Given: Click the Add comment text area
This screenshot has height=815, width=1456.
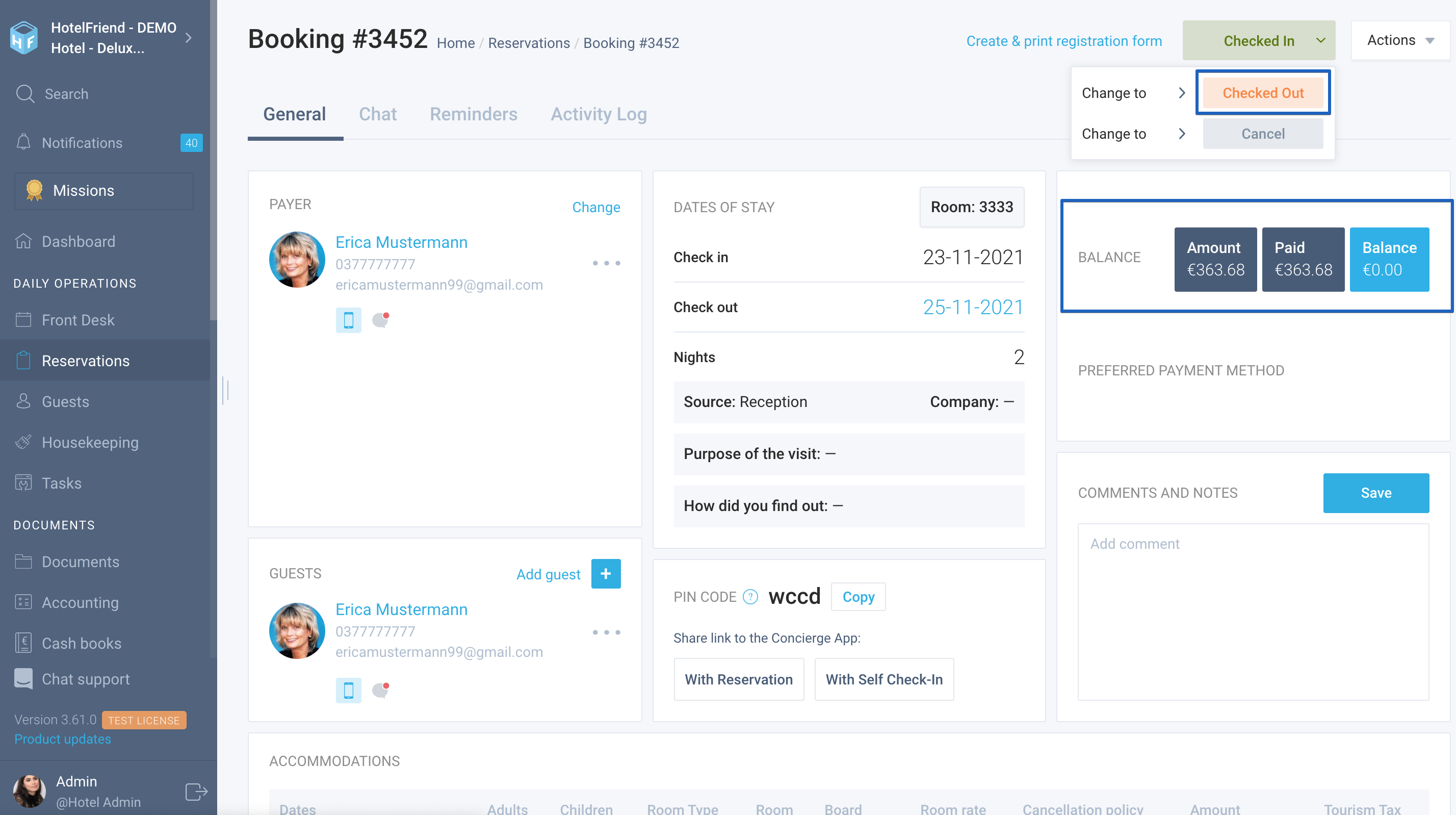Looking at the screenshot, I should [1253, 612].
